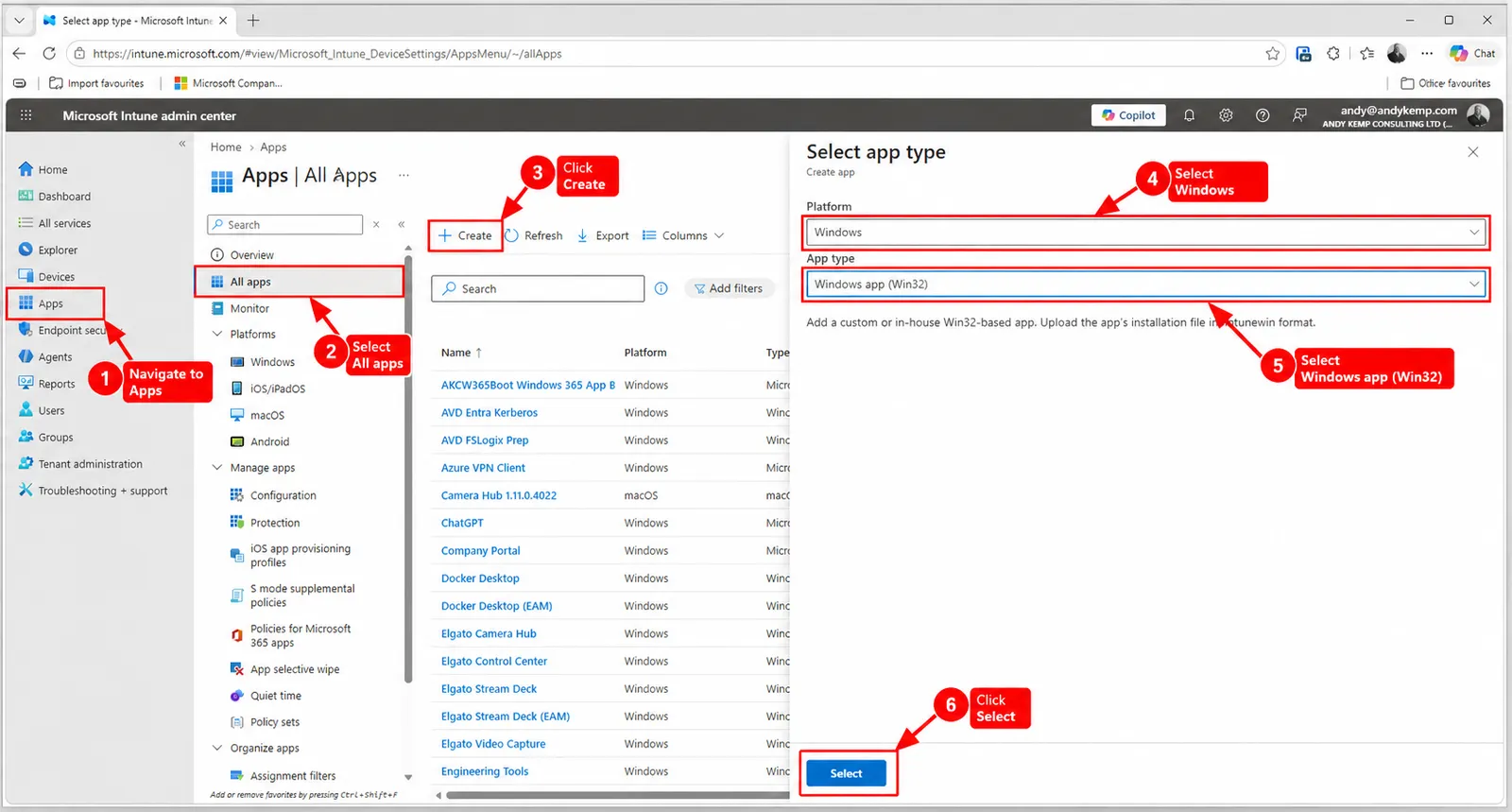1512x812 pixels.
Task: Open Tenant administration in left navigation
Action: (x=90, y=464)
